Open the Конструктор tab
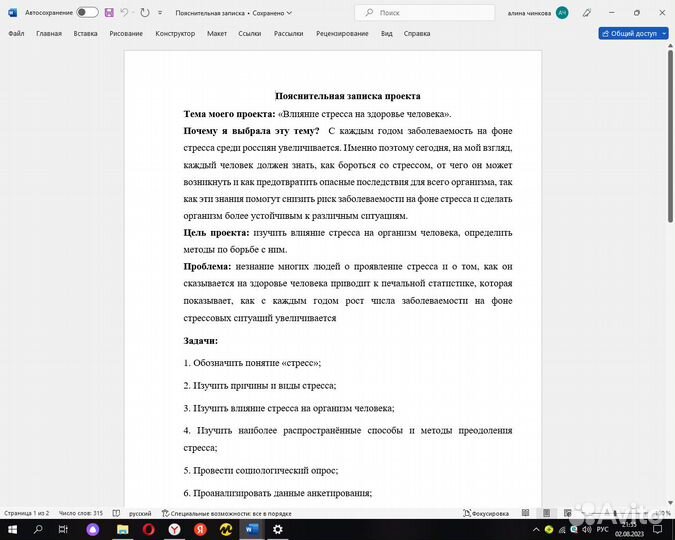The height and width of the screenshot is (540, 675). (x=175, y=34)
